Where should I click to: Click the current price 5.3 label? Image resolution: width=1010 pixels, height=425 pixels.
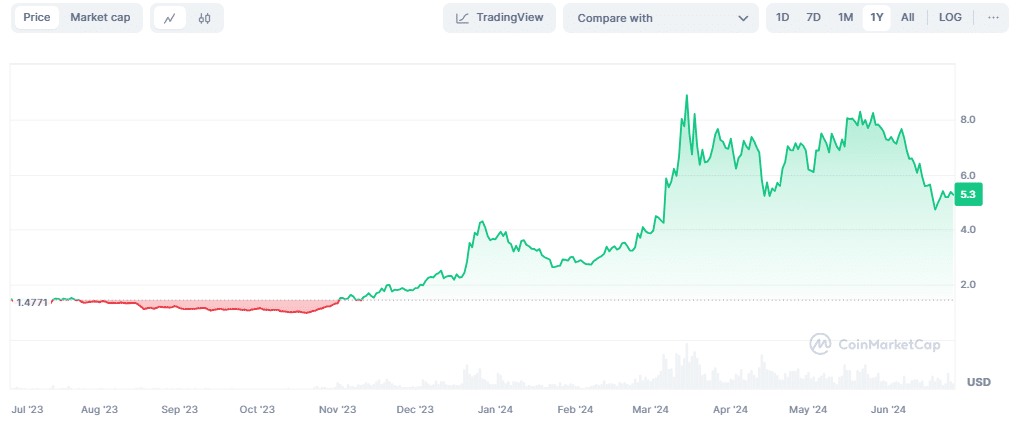point(968,195)
